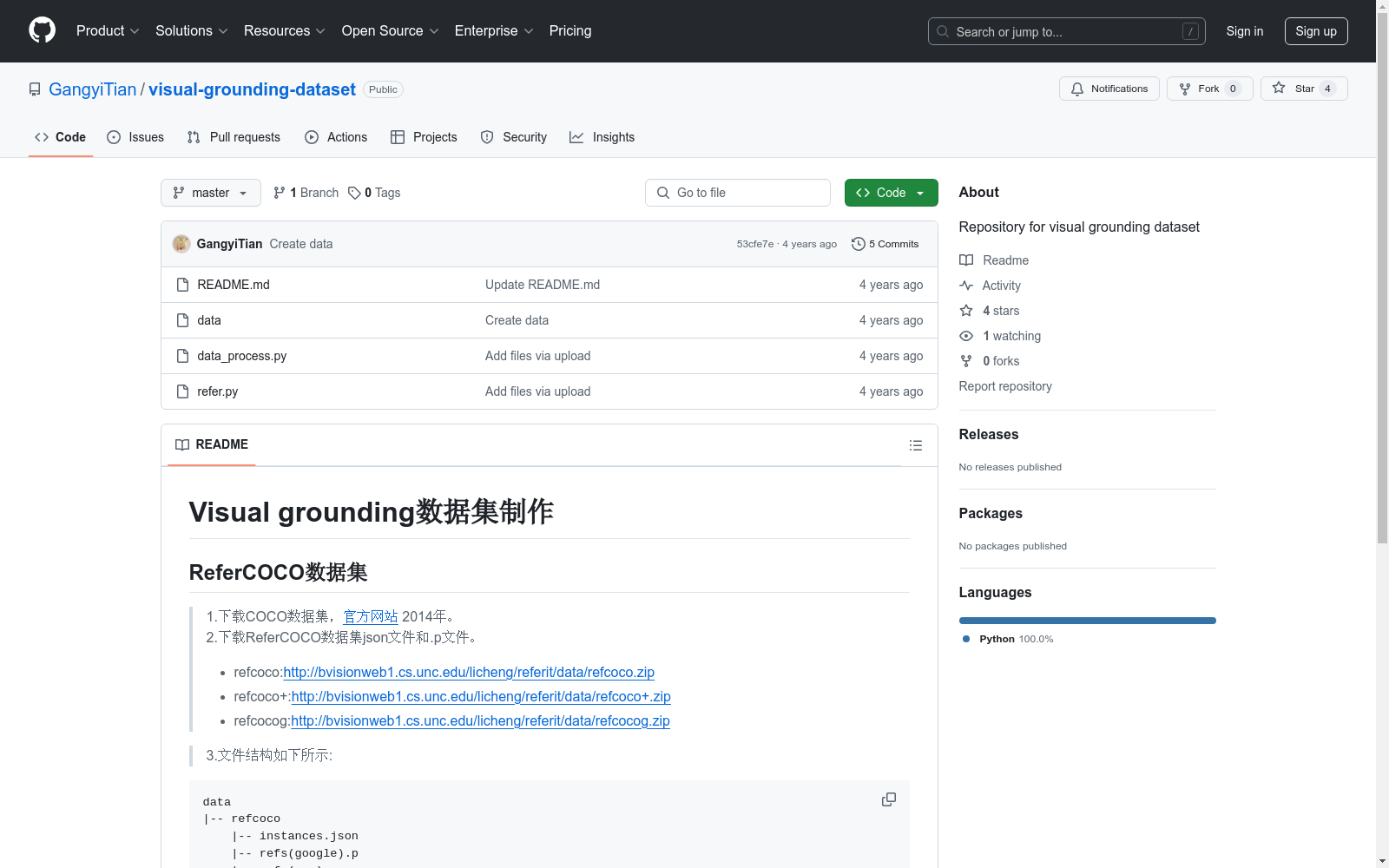Expand the green Code dropdown button
Screen dimensions: 1389x868
[891, 193]
